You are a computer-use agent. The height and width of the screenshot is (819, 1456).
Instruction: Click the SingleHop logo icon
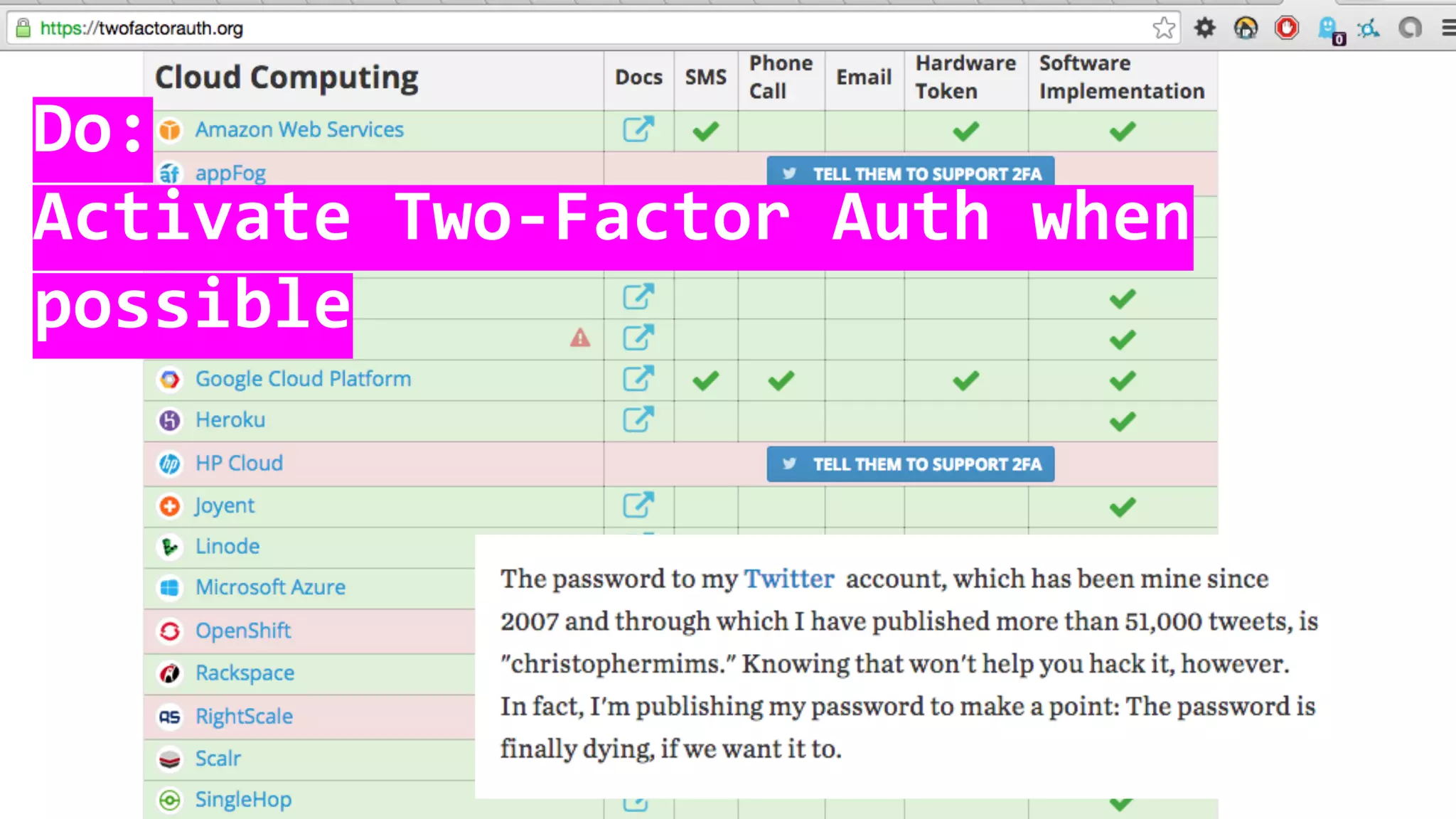click(x=170, y=801)
